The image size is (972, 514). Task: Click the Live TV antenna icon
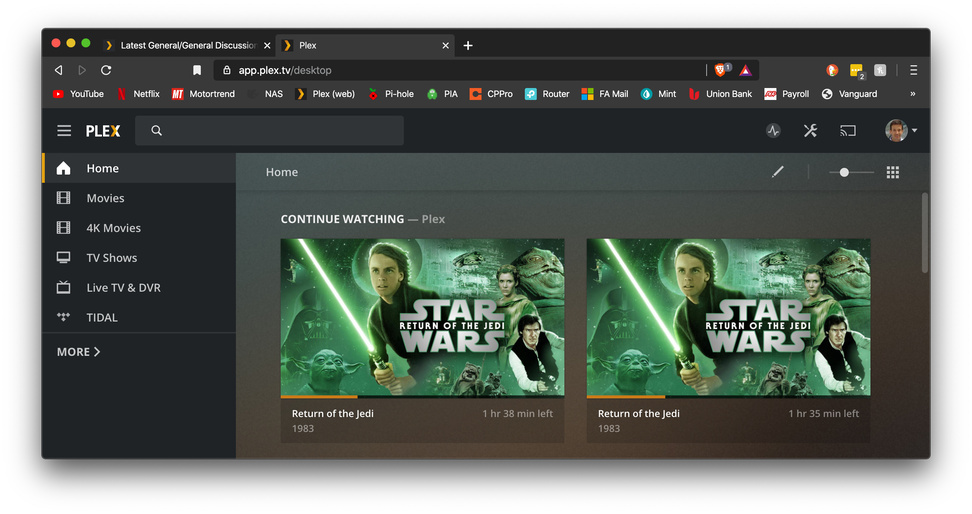click(x=63, y=287)
